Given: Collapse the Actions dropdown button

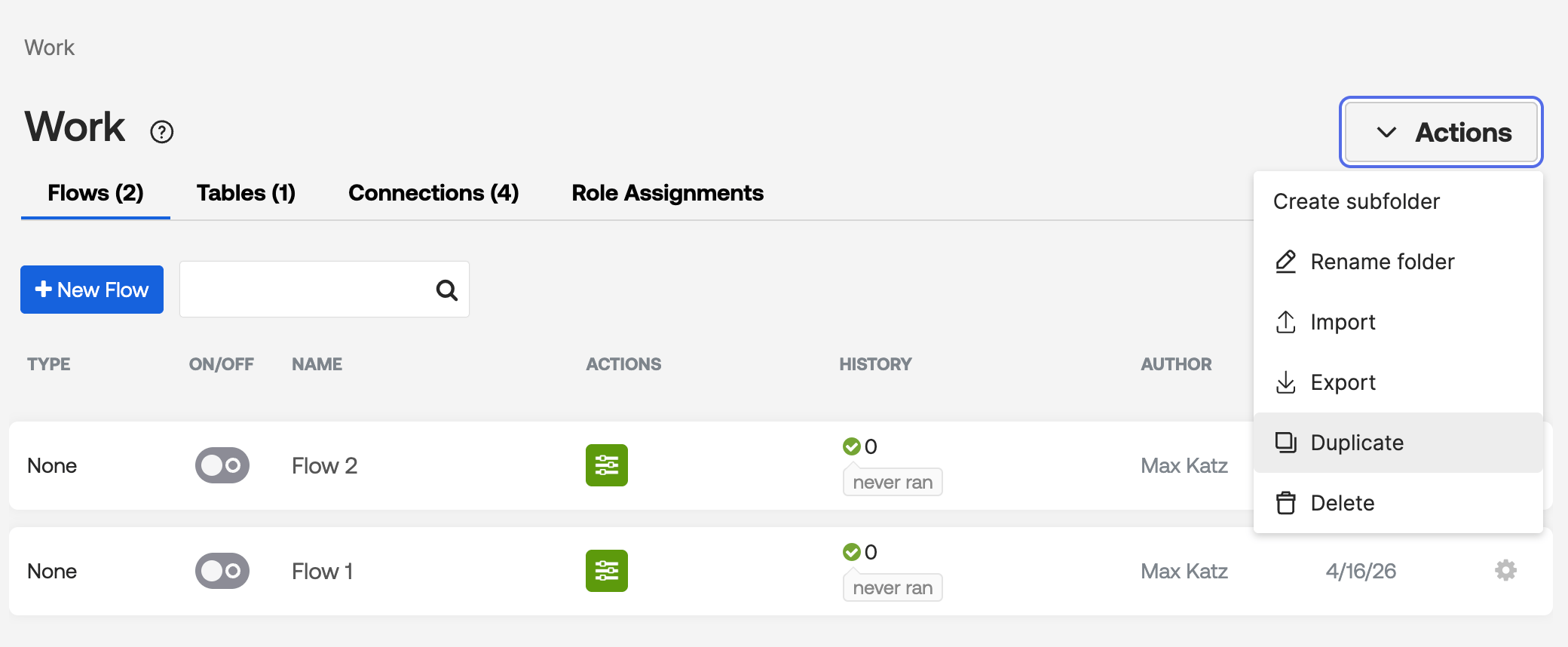Looking at the screenshot, I should pyautogui.click(x=1441, y=132).
